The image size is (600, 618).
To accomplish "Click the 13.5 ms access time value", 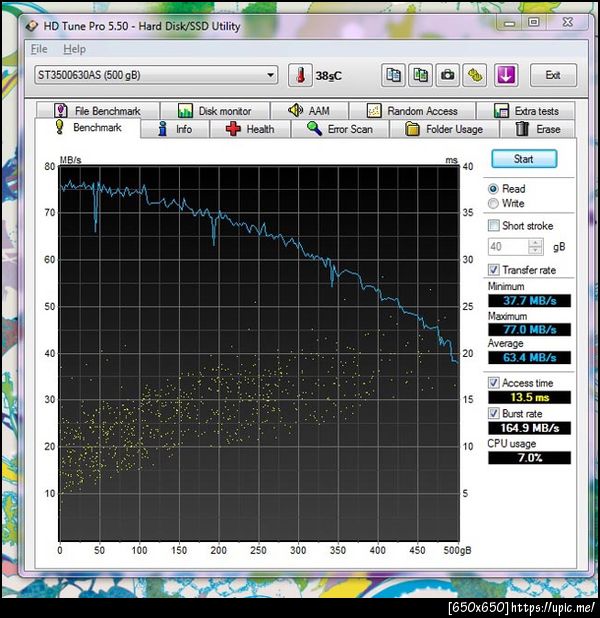I will (529, 397).
